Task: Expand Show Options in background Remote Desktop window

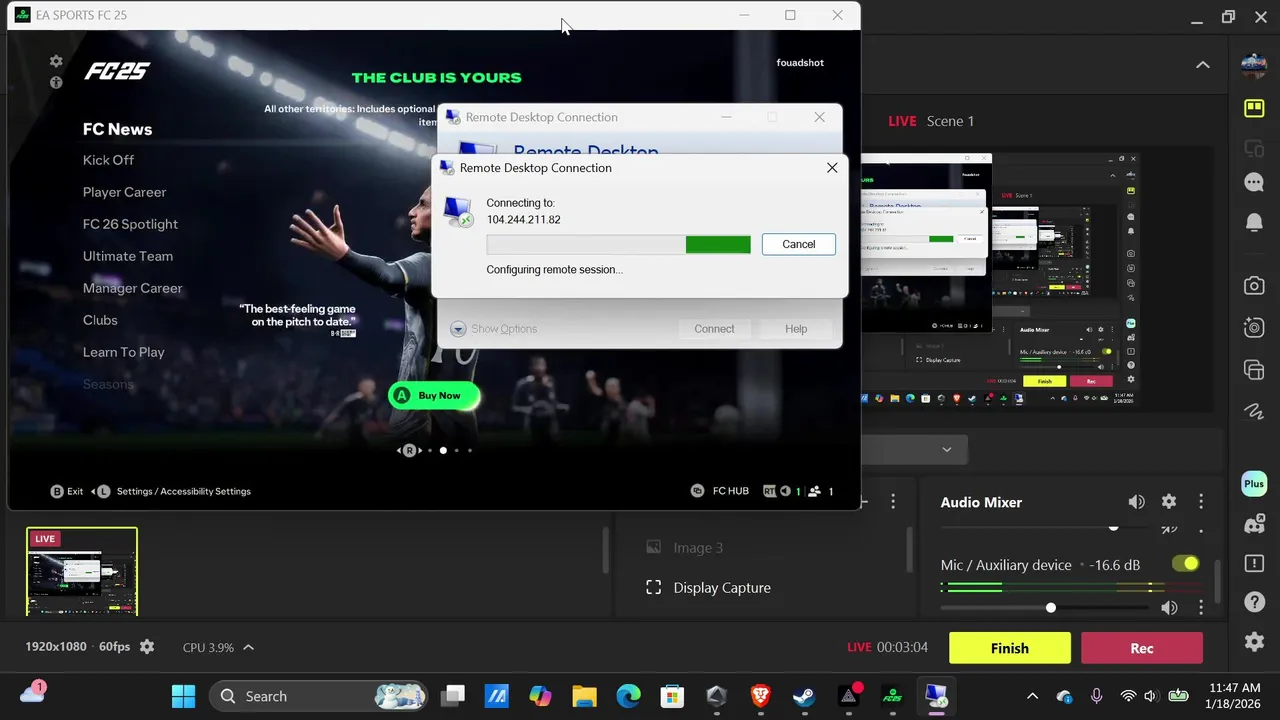Action: 494,329
